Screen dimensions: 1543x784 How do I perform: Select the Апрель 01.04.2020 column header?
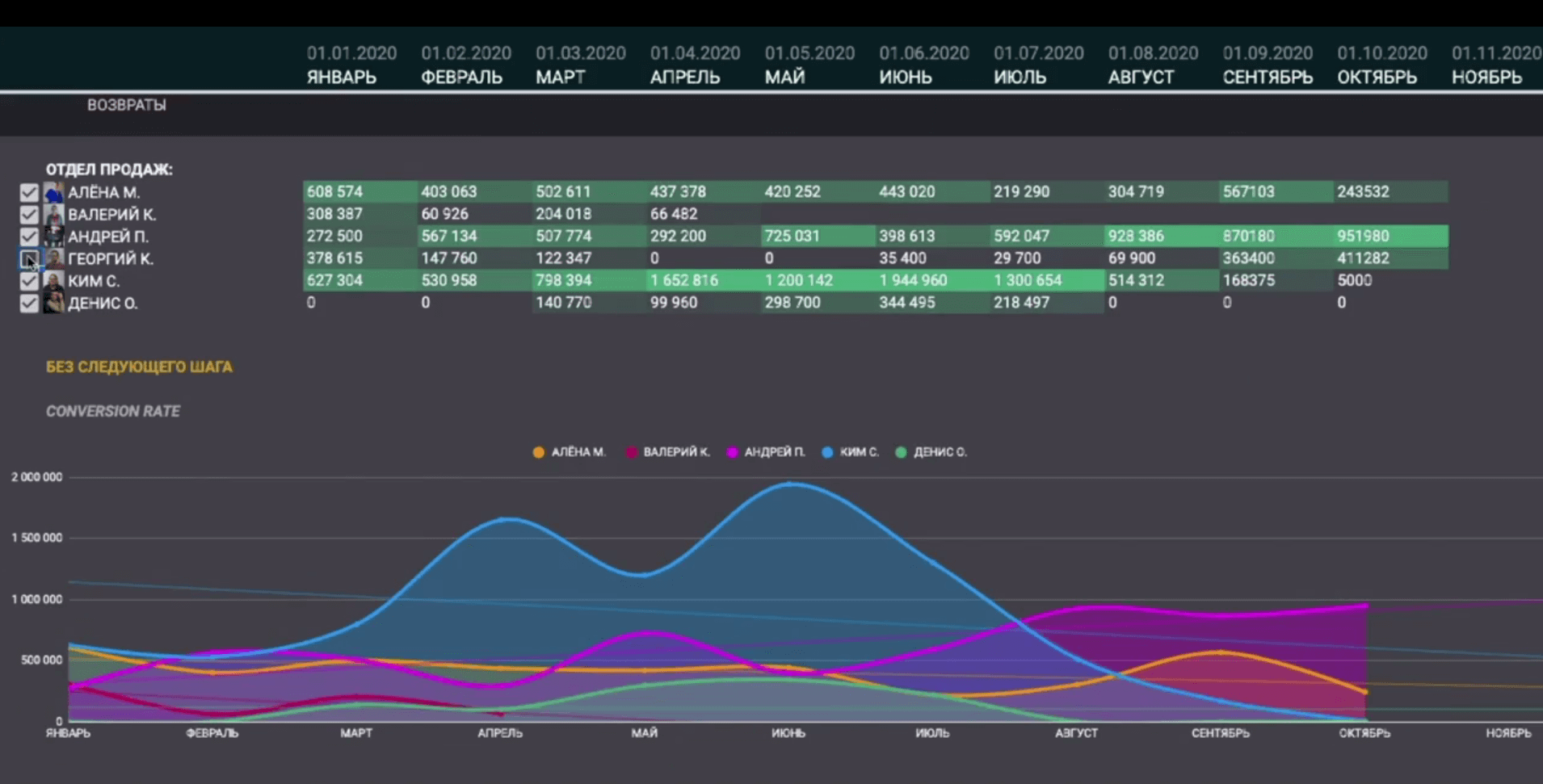pos(696,65)
